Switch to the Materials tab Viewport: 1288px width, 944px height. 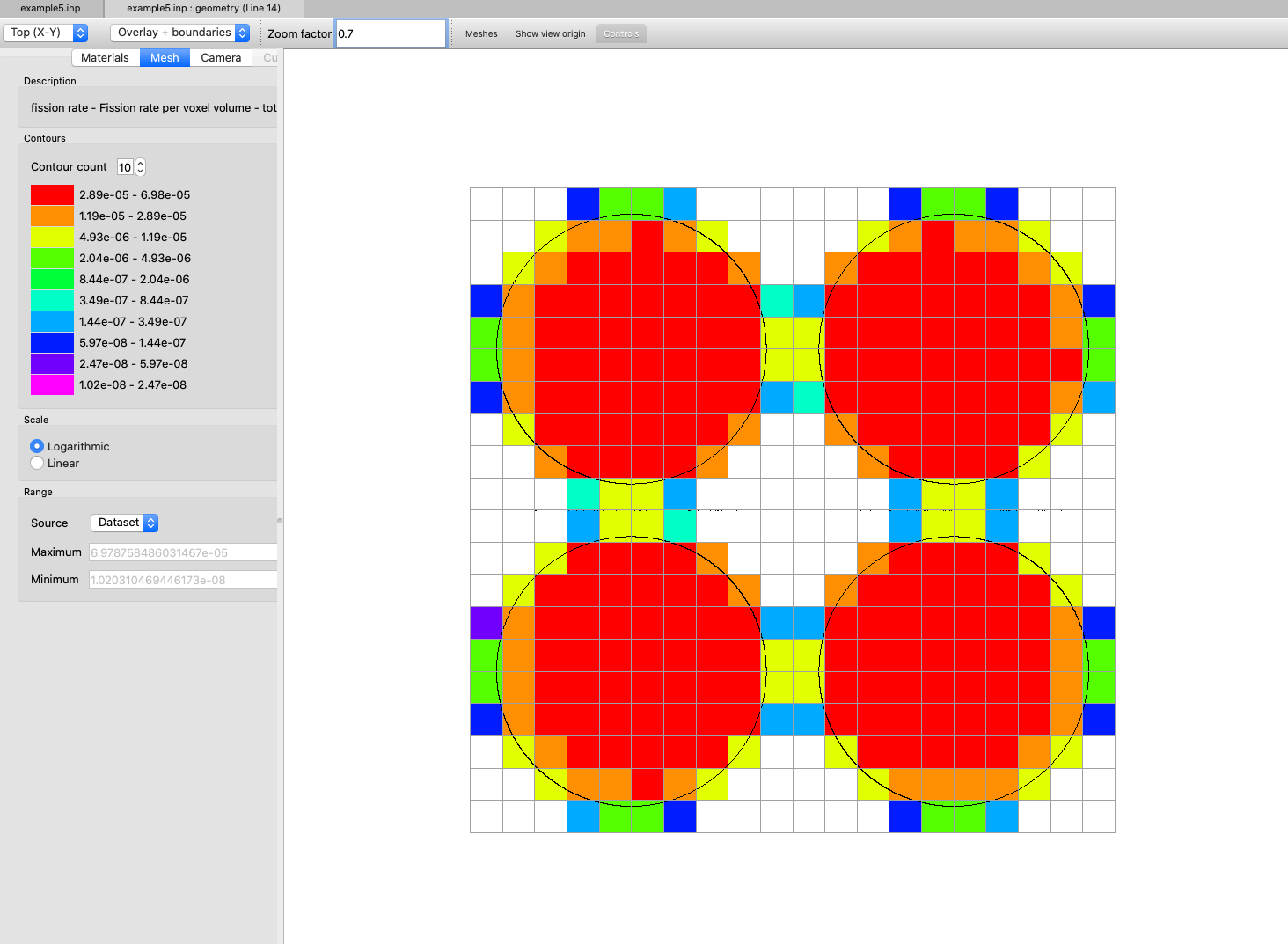tap(105, 58)
